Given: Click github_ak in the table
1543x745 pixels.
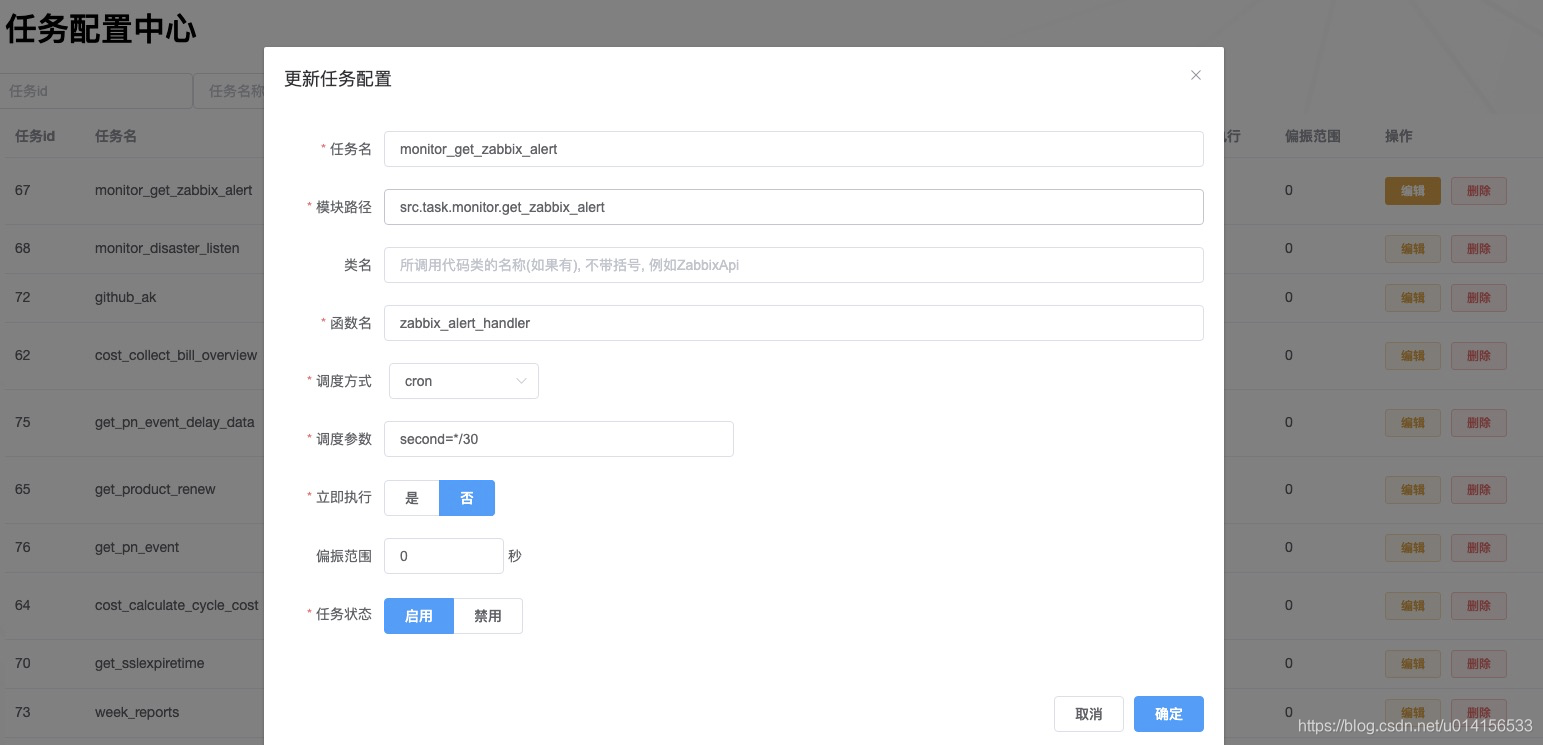Looking at the screenshot, I should point(126,297).
